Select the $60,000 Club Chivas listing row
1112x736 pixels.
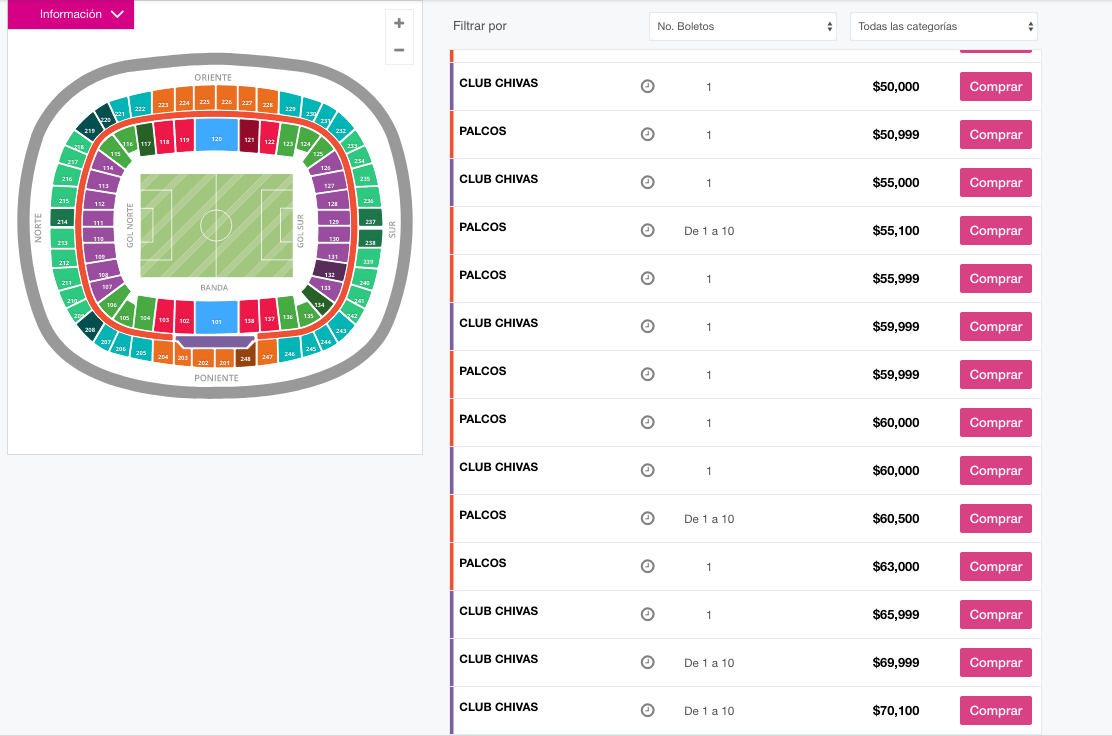[x=745, y=471]
